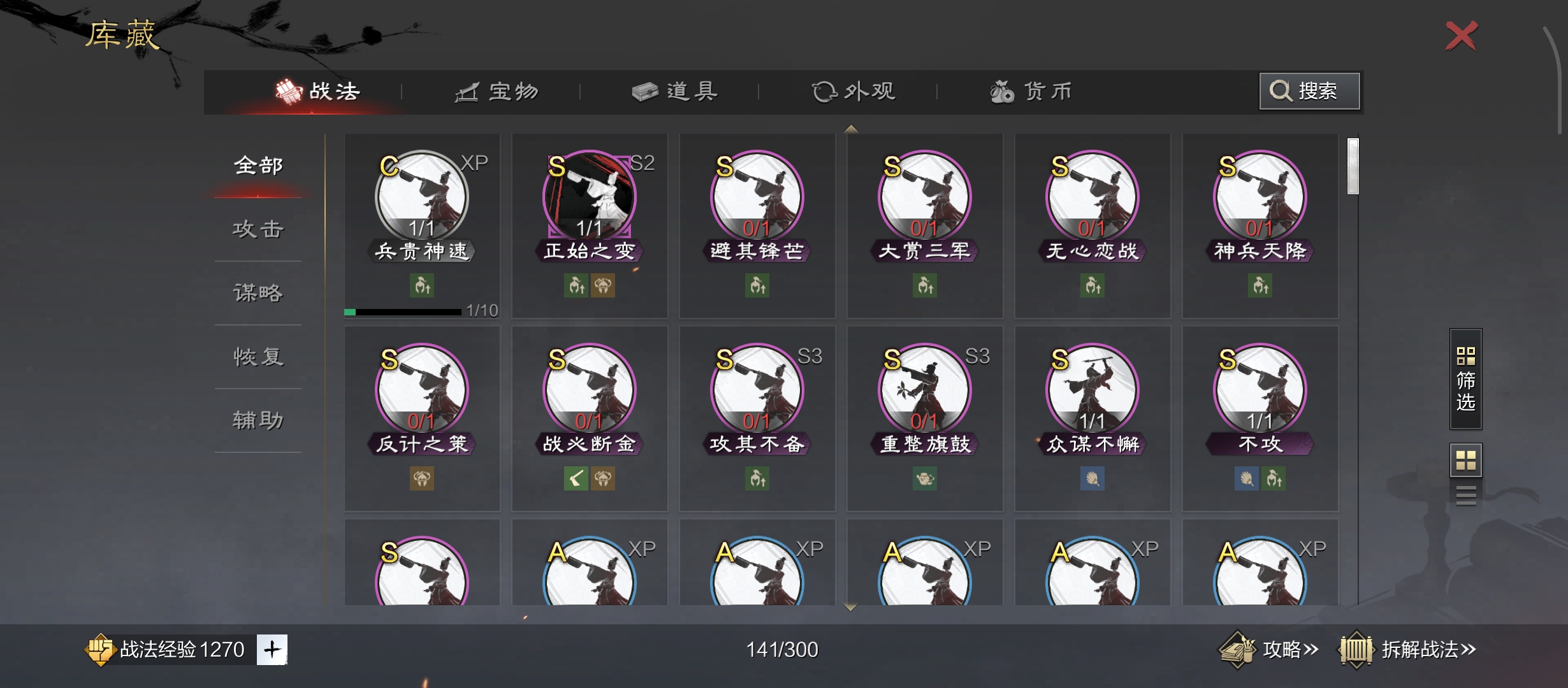The image size is (1568, 688).
Task: Switch to the 货币 tab
Action: click(1031, 92)
